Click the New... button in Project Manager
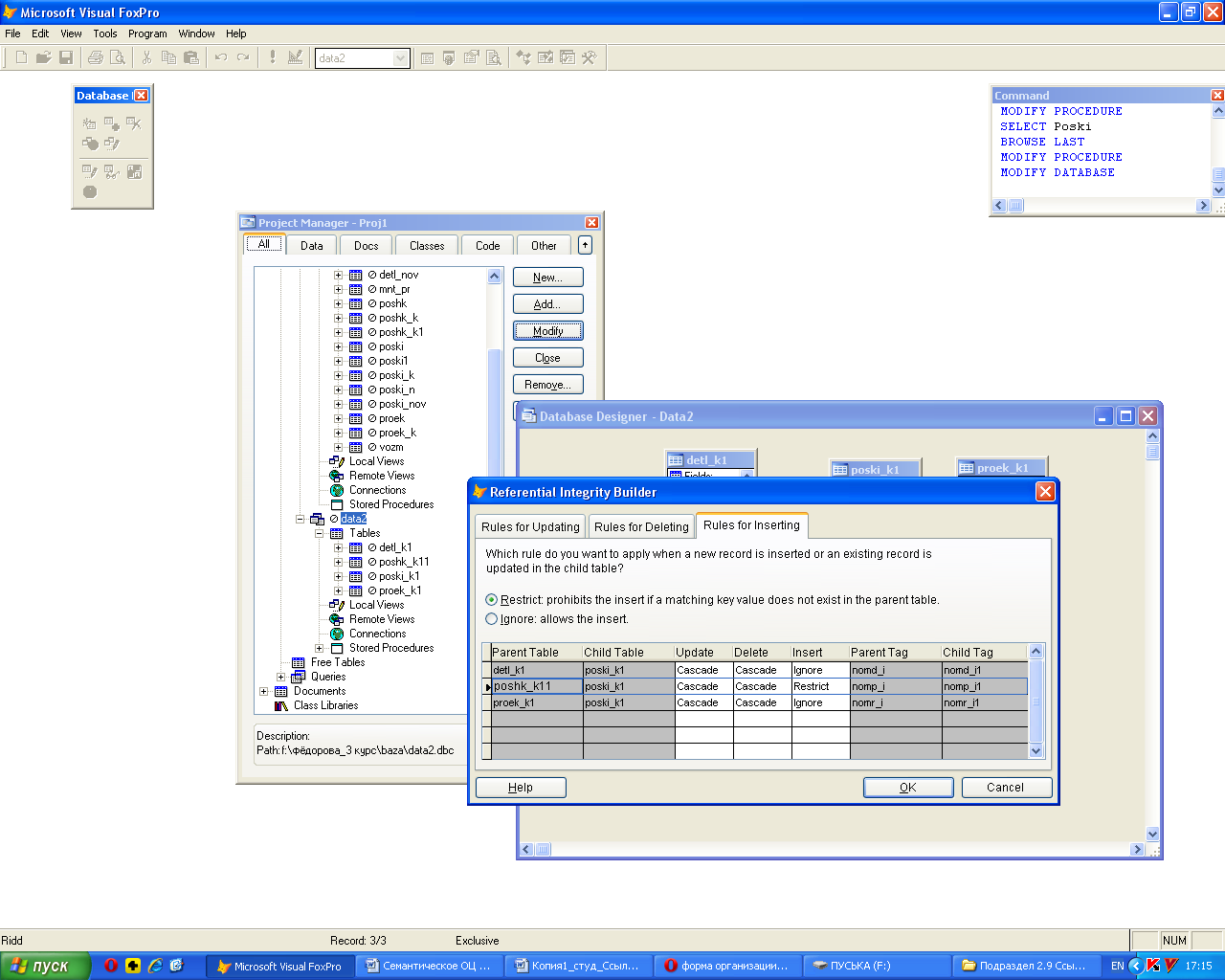The image size is (1225, 980). 548,278
